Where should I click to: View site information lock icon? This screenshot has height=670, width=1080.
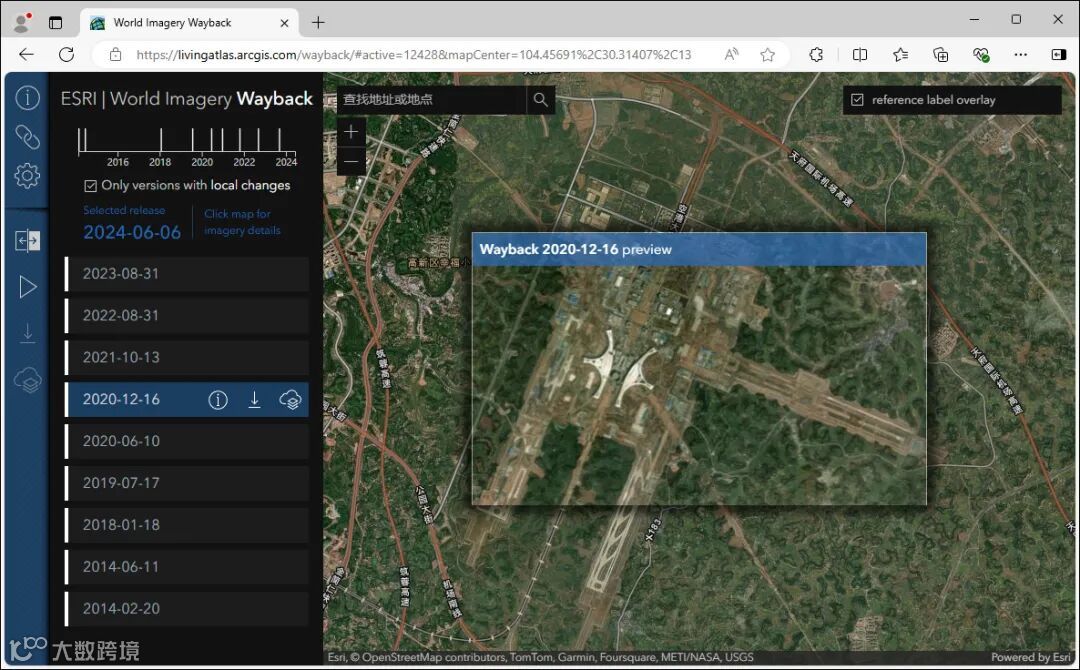116,54
